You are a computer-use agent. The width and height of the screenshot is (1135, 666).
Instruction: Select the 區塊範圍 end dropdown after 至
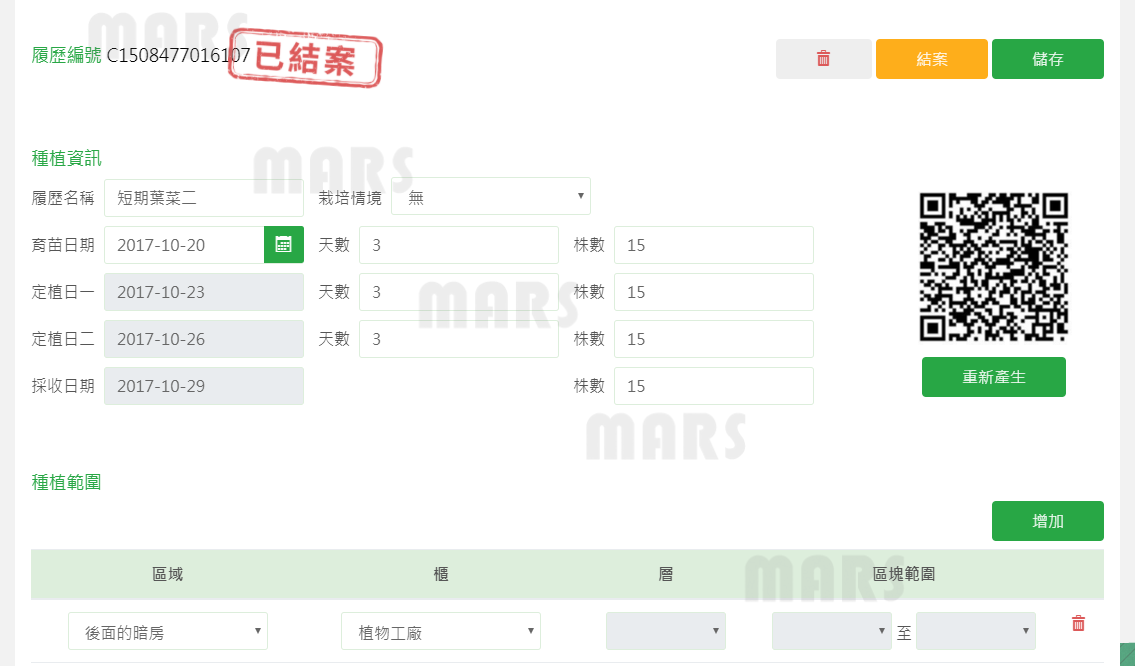pyautogui.click(x=975, y=631)
